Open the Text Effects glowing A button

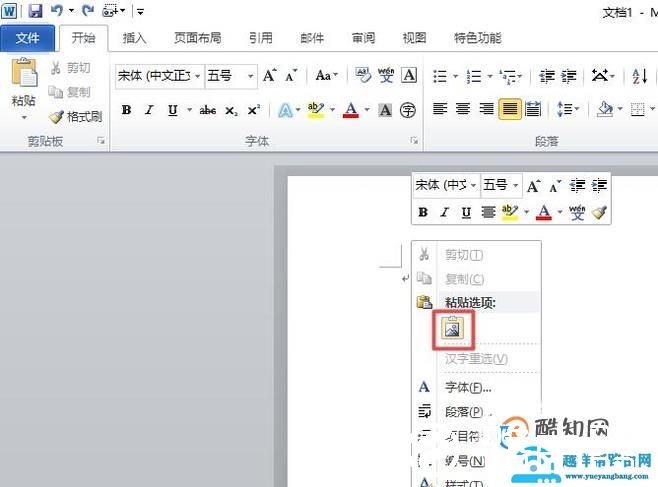(x=285, y=110)
